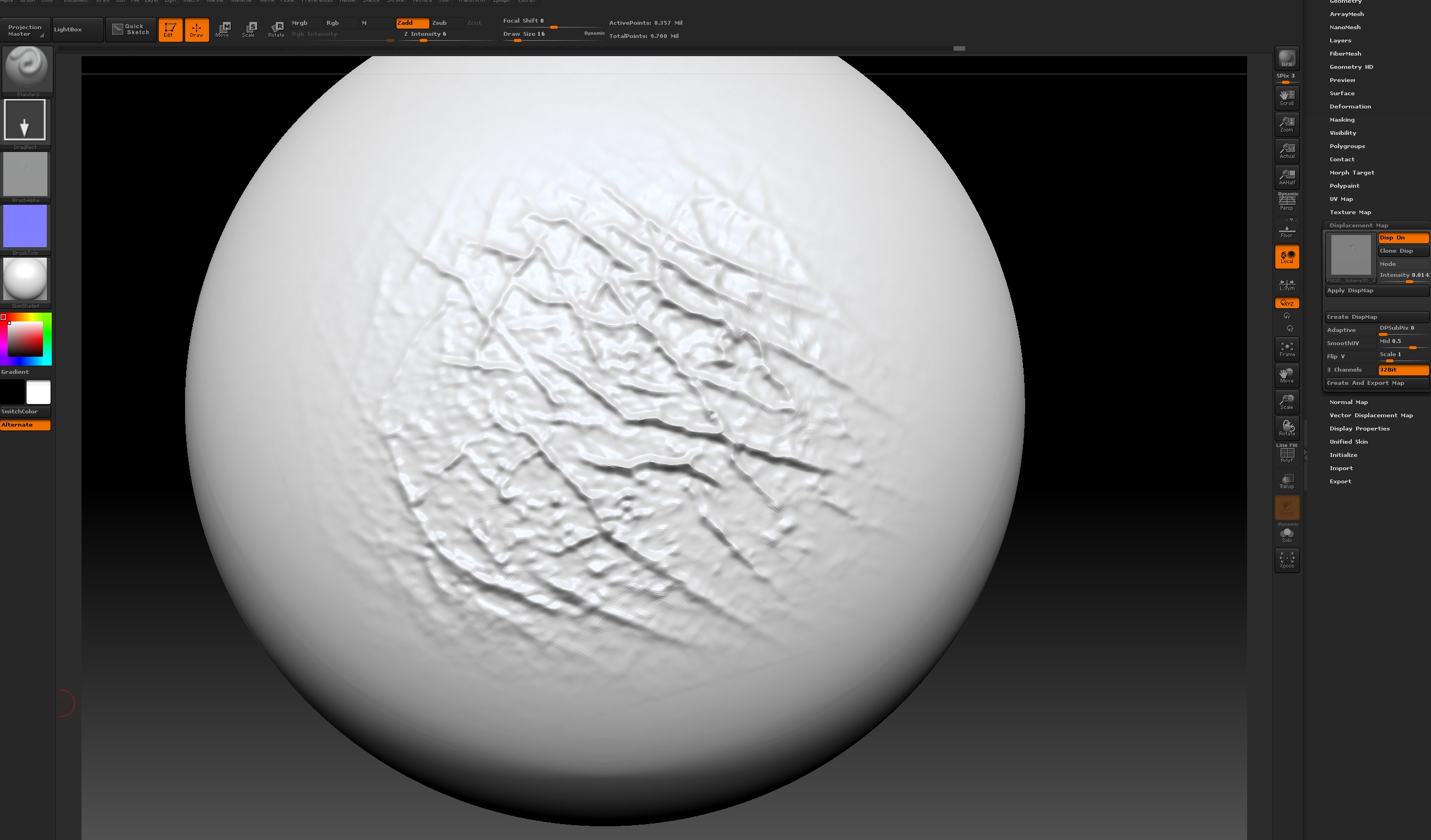Expand the Normal Map subpalette

click(x=1348, y=402)
